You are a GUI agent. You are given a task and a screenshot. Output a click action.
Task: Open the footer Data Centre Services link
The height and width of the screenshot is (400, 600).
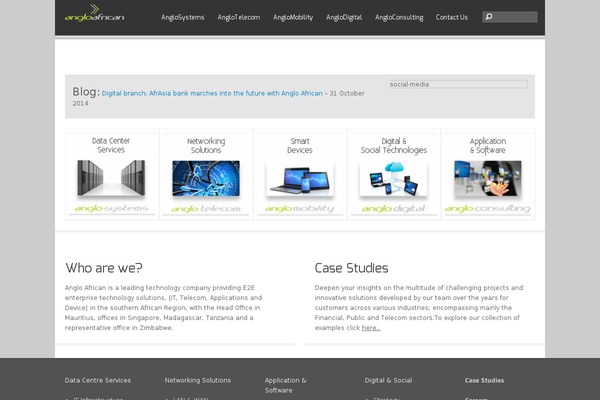(98, 380)
